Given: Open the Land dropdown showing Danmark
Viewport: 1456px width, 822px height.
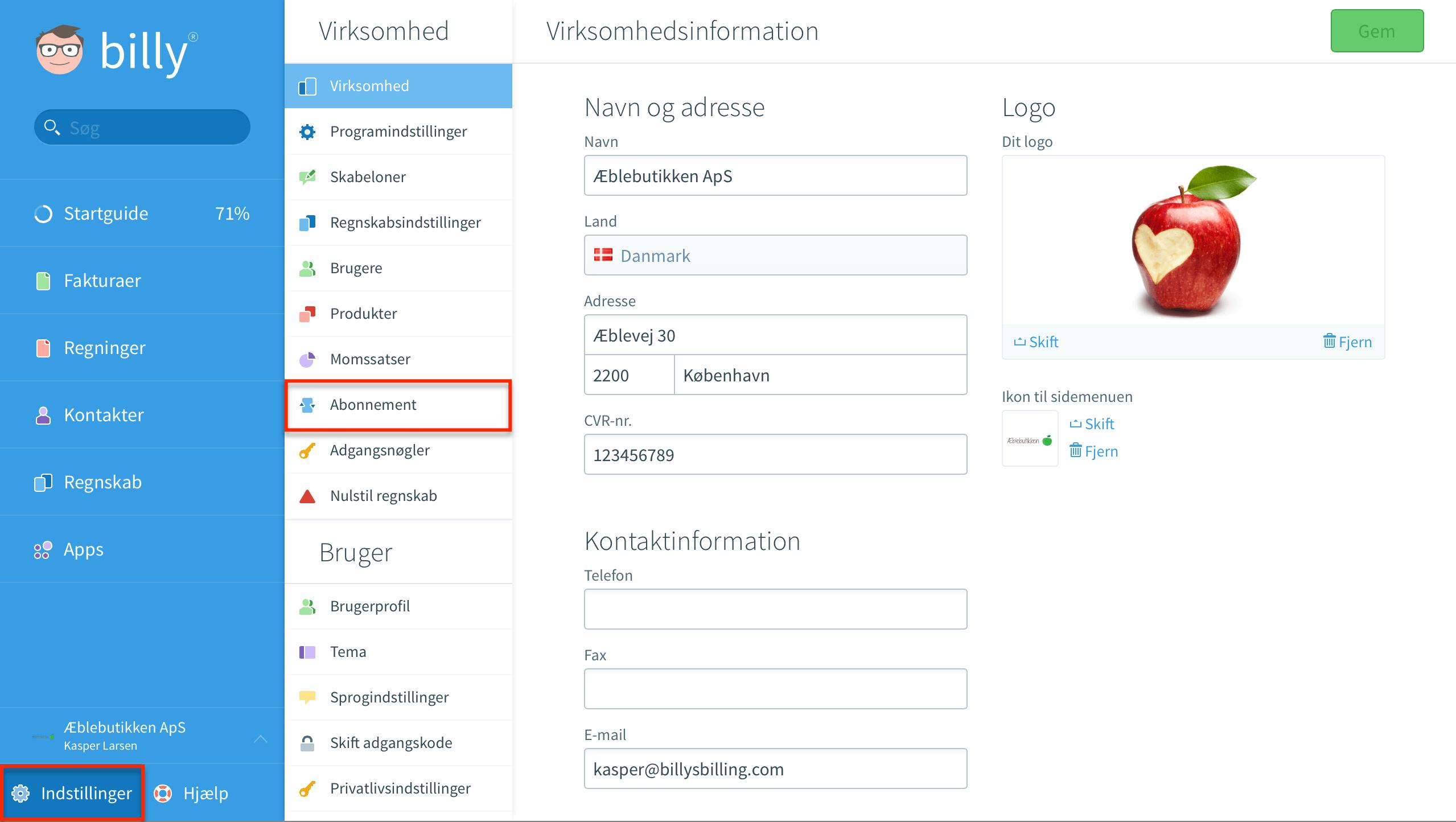Looking at the screenshot, I should click(775, 255).
